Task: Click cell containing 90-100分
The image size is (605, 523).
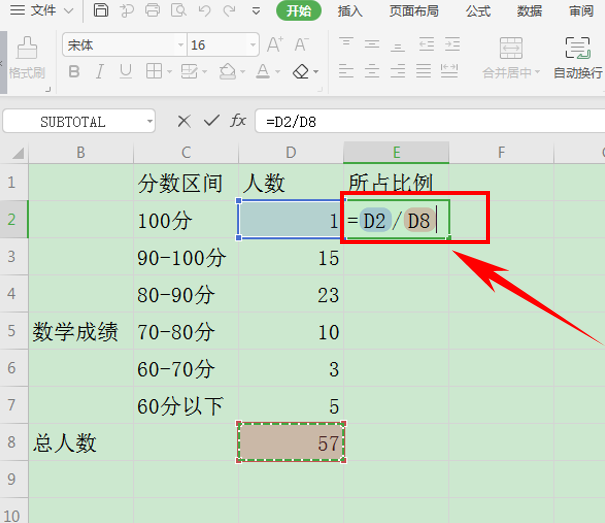Action: point(186,257)
